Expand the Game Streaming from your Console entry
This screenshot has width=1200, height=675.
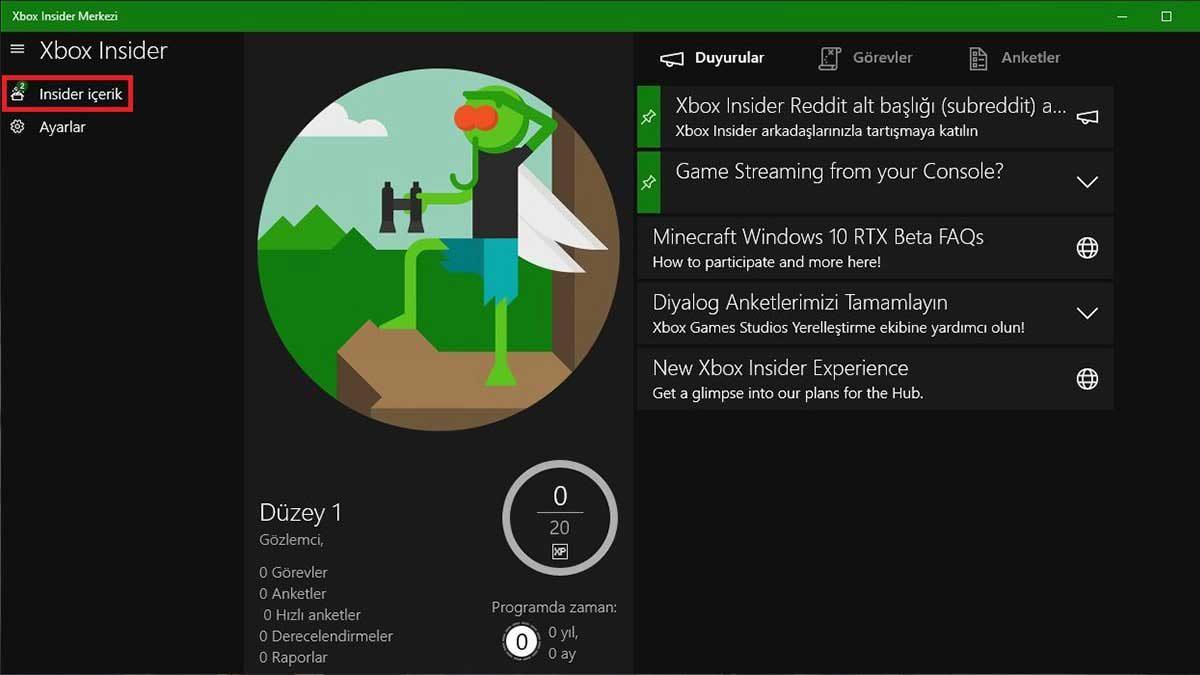1086,182
